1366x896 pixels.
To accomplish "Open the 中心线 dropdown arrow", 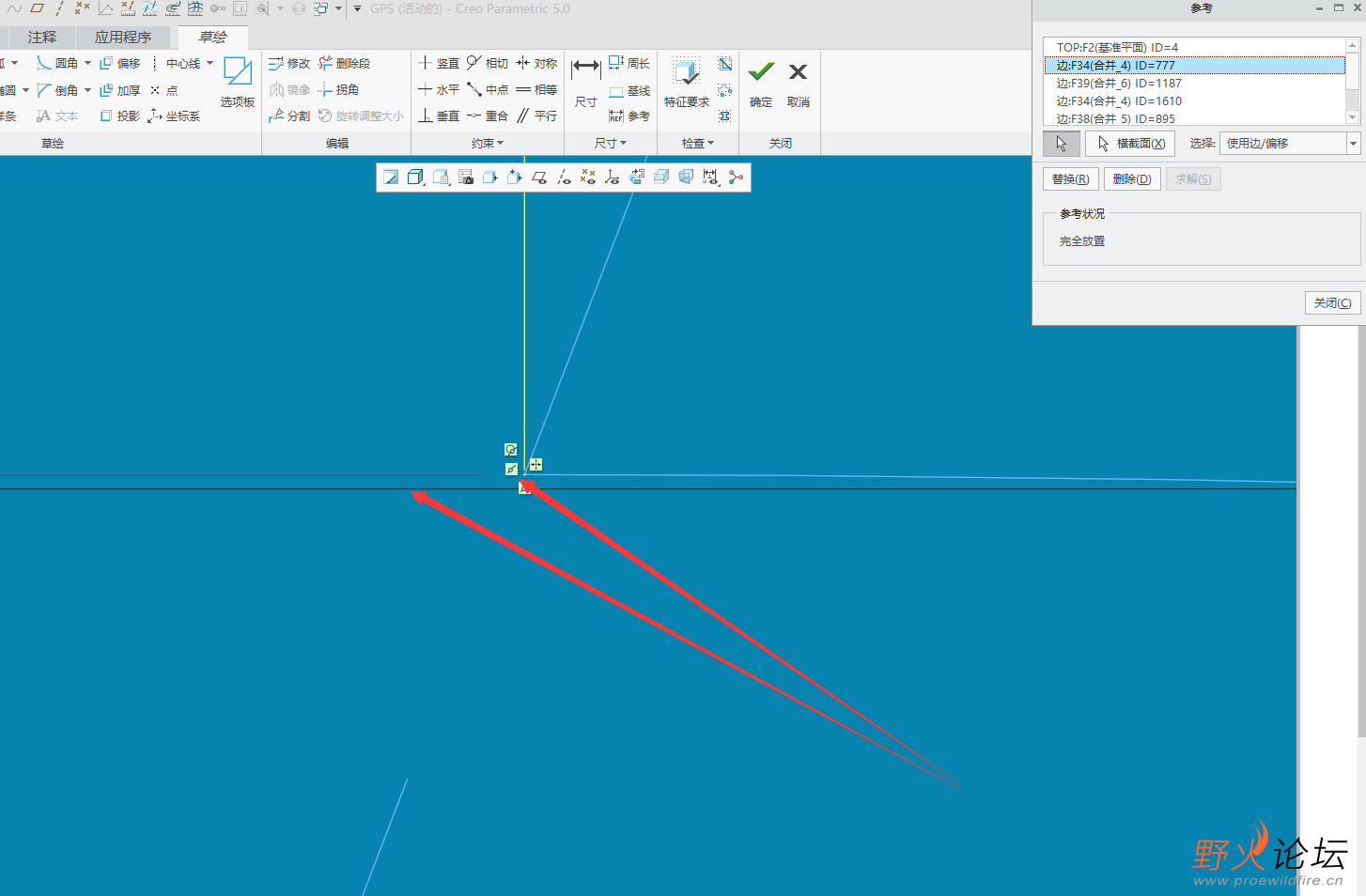I will (210, 63).
